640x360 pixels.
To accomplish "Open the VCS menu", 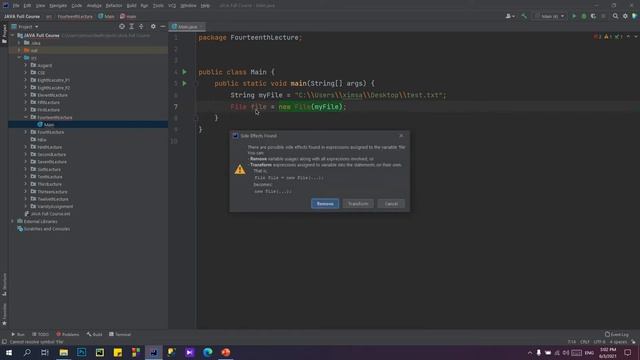I will pyautogui.click(x=172, y=6).
